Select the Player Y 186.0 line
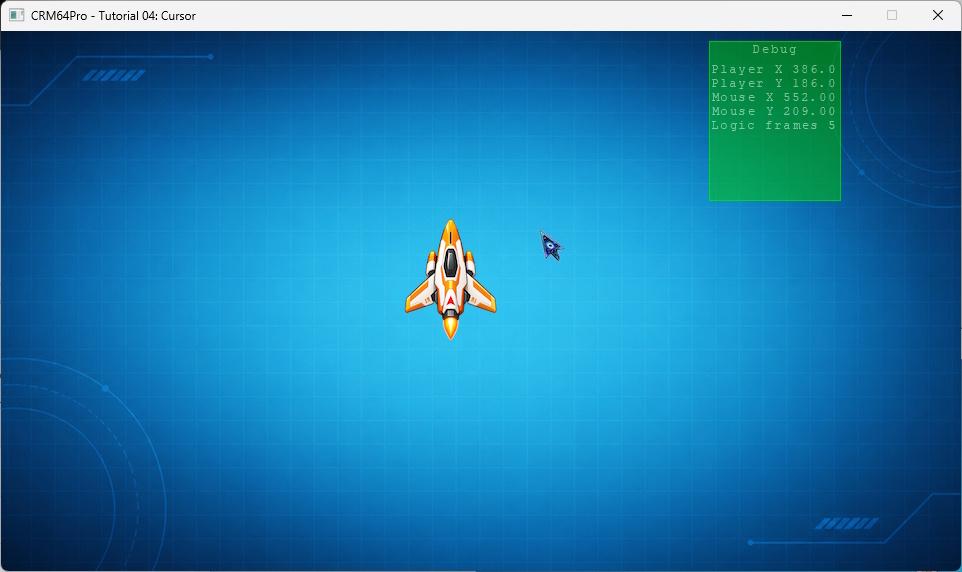This screenshot has width=962, height=572. pos(774,83)
